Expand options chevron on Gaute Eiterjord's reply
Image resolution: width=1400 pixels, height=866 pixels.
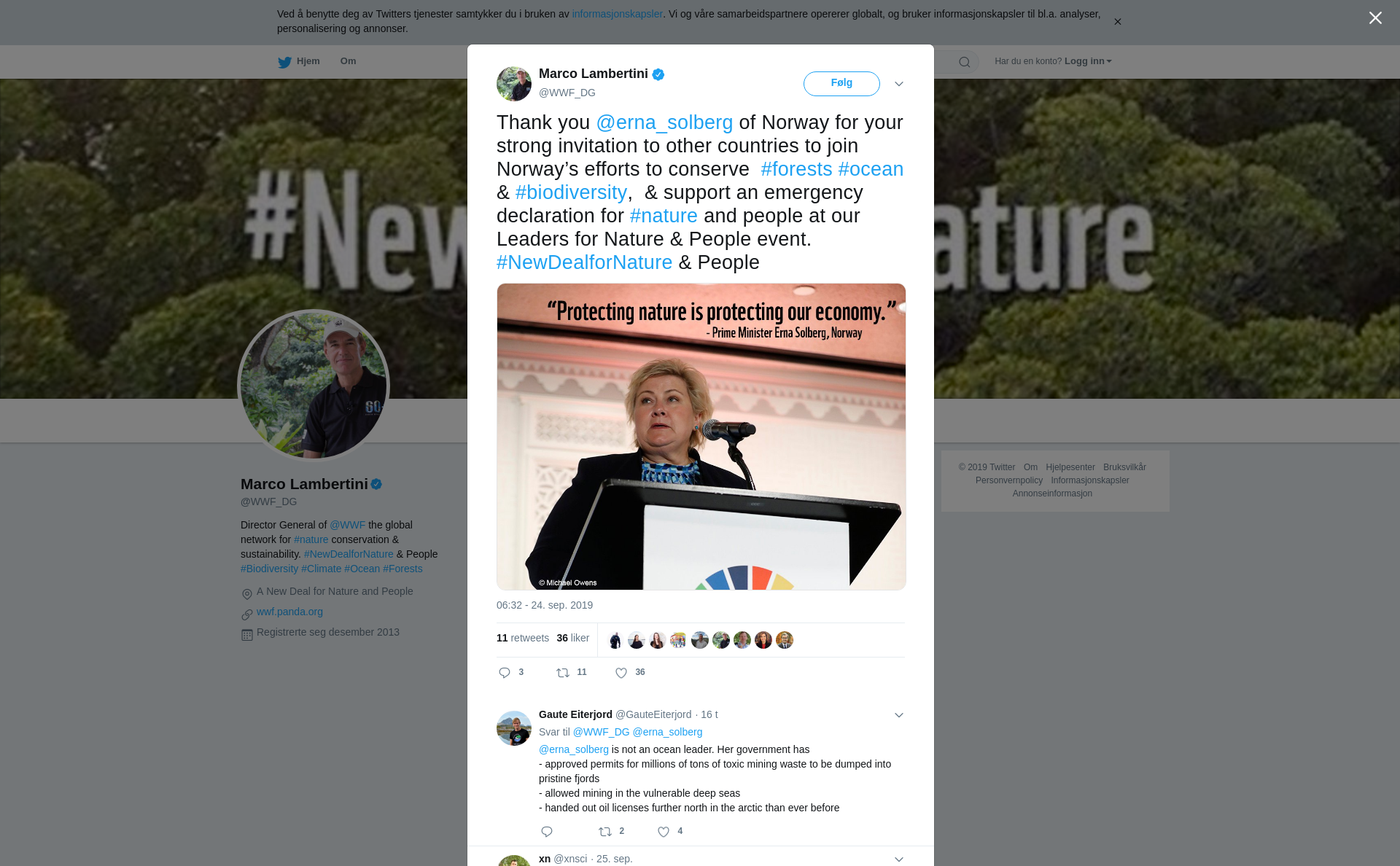tap(899, 715)
